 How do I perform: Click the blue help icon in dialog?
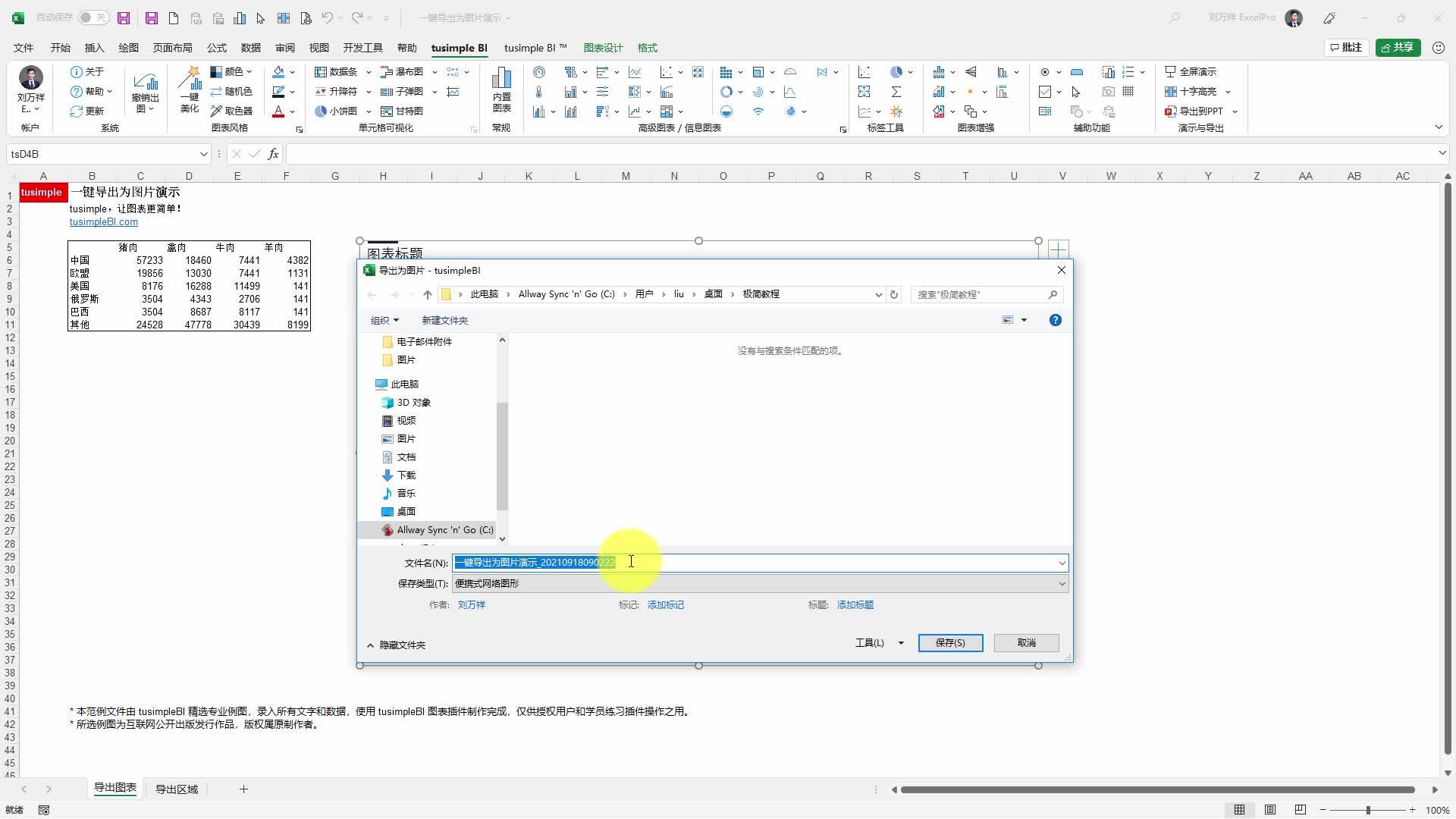pyautogui.click(x=1055, y=320)
